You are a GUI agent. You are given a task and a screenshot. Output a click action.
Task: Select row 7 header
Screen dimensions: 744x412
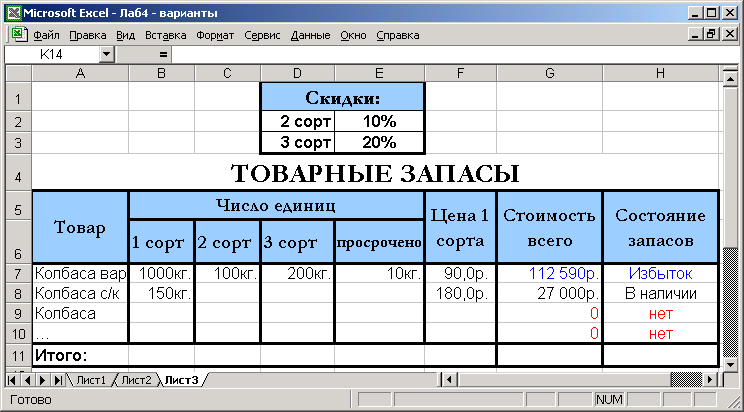point(18,274)
